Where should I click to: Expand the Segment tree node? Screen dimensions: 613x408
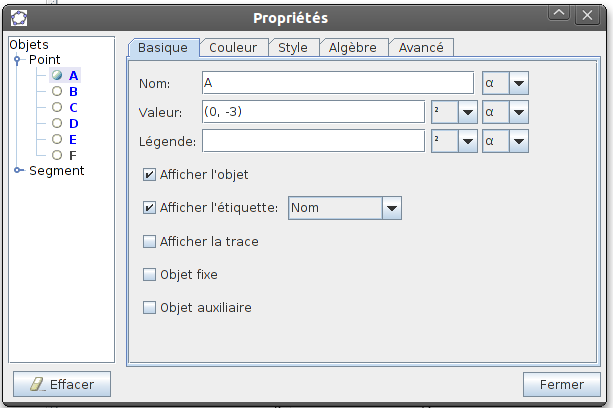tap(18, 171)
